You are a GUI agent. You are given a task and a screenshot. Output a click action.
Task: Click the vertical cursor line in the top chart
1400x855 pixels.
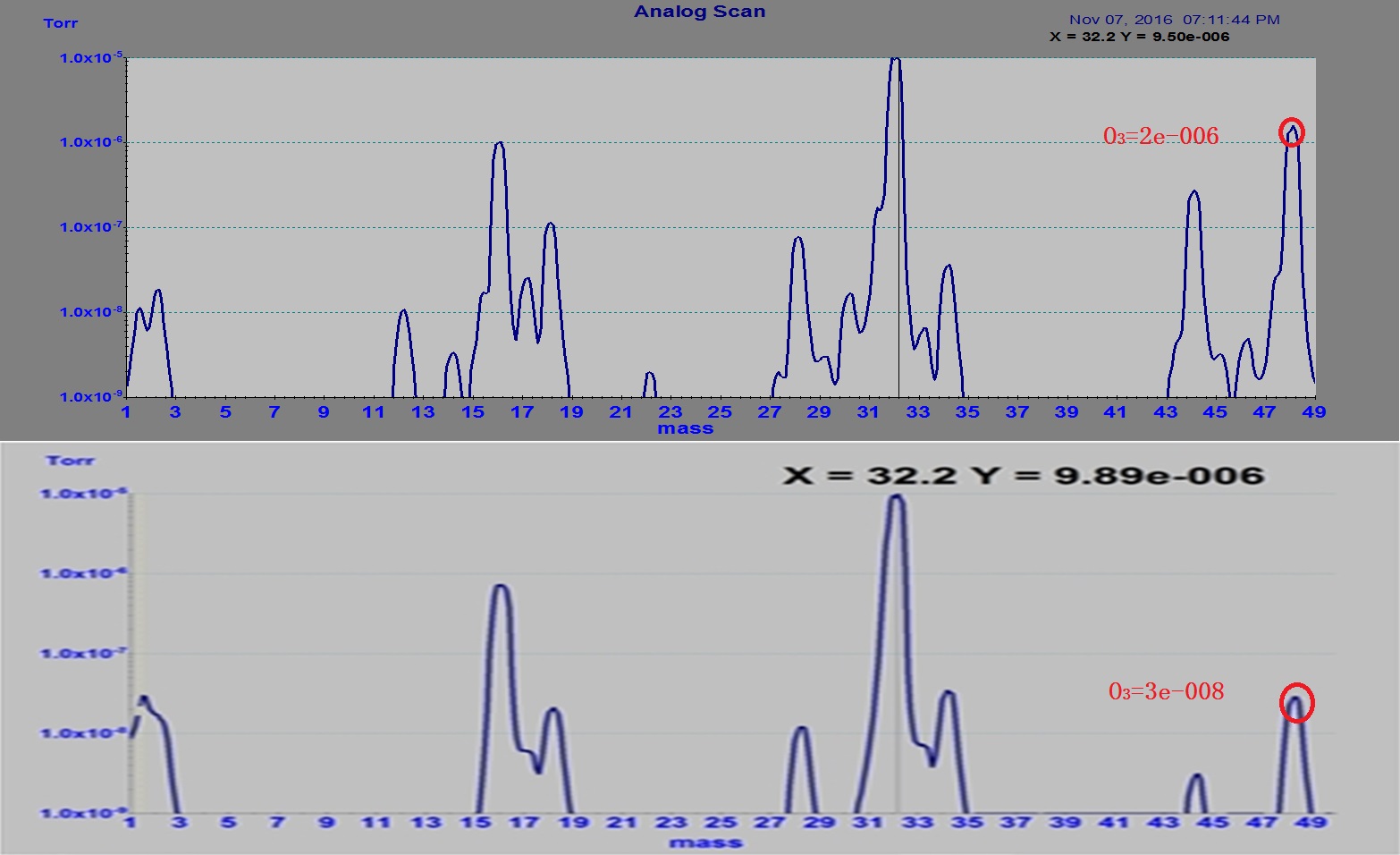click(898, 268)
